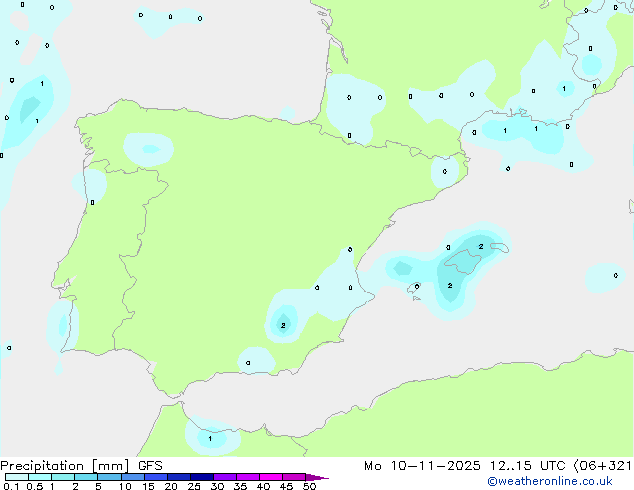Click the '0' value on Spain's south coast
Image resolution: width=634 pixels, height=490 pixels.
click(x=248, y=363)
